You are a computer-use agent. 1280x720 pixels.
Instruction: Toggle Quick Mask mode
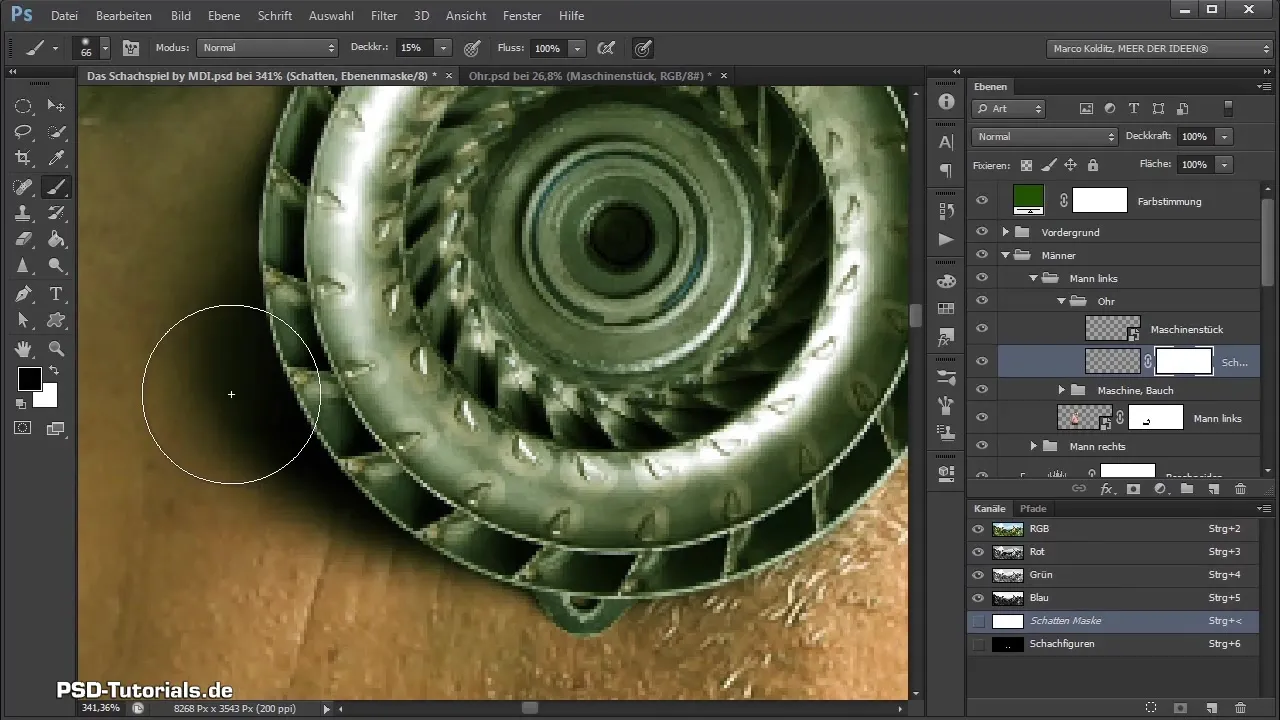coord(23,428)
